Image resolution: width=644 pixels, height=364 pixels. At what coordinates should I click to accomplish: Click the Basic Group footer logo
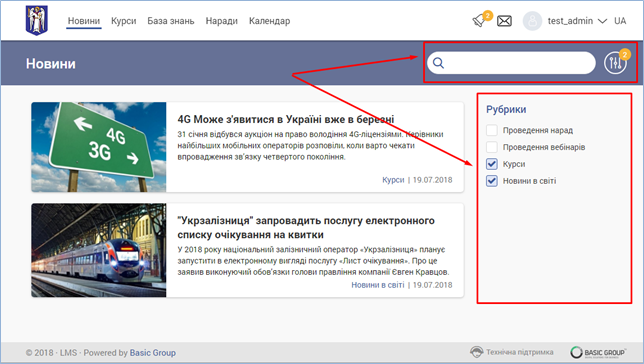pos(598,352)
